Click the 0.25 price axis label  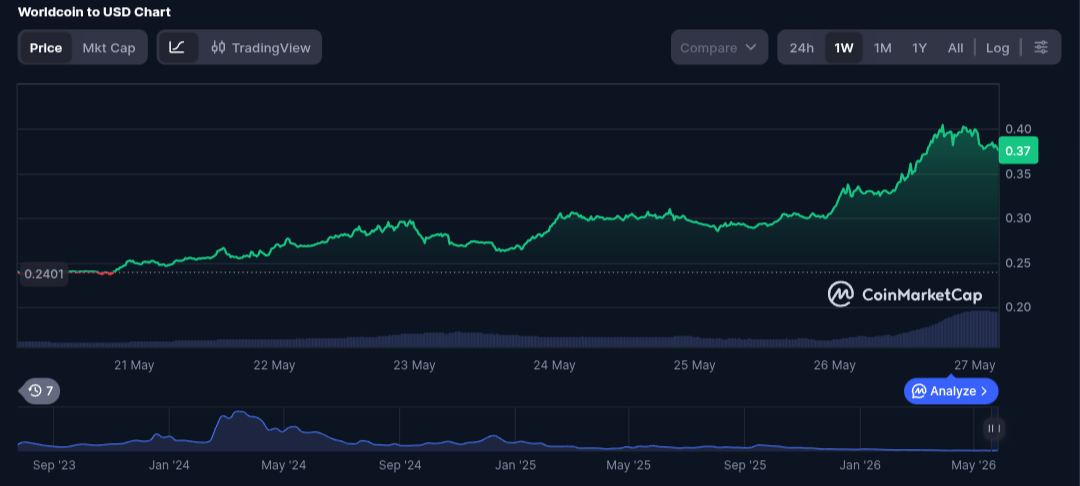click(x=1018, y=262)
